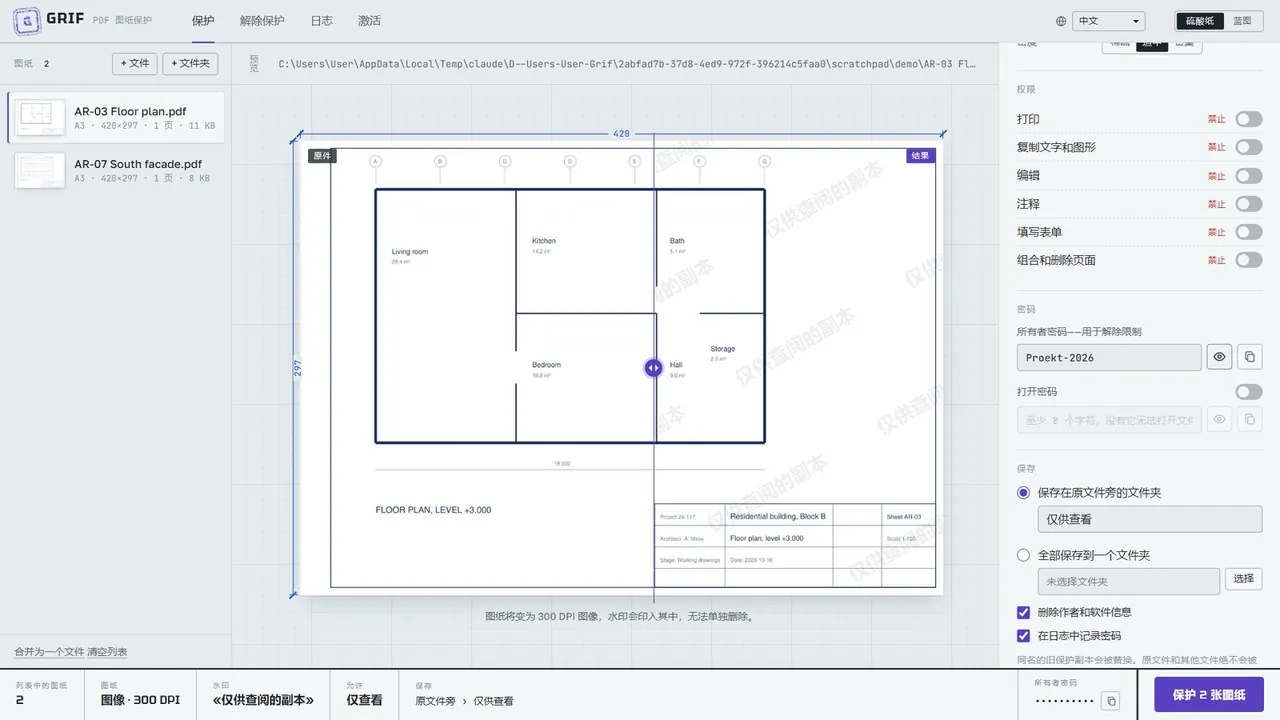Toggle the 组合和删除页面 permission switch

click(x=1249, y=260)
